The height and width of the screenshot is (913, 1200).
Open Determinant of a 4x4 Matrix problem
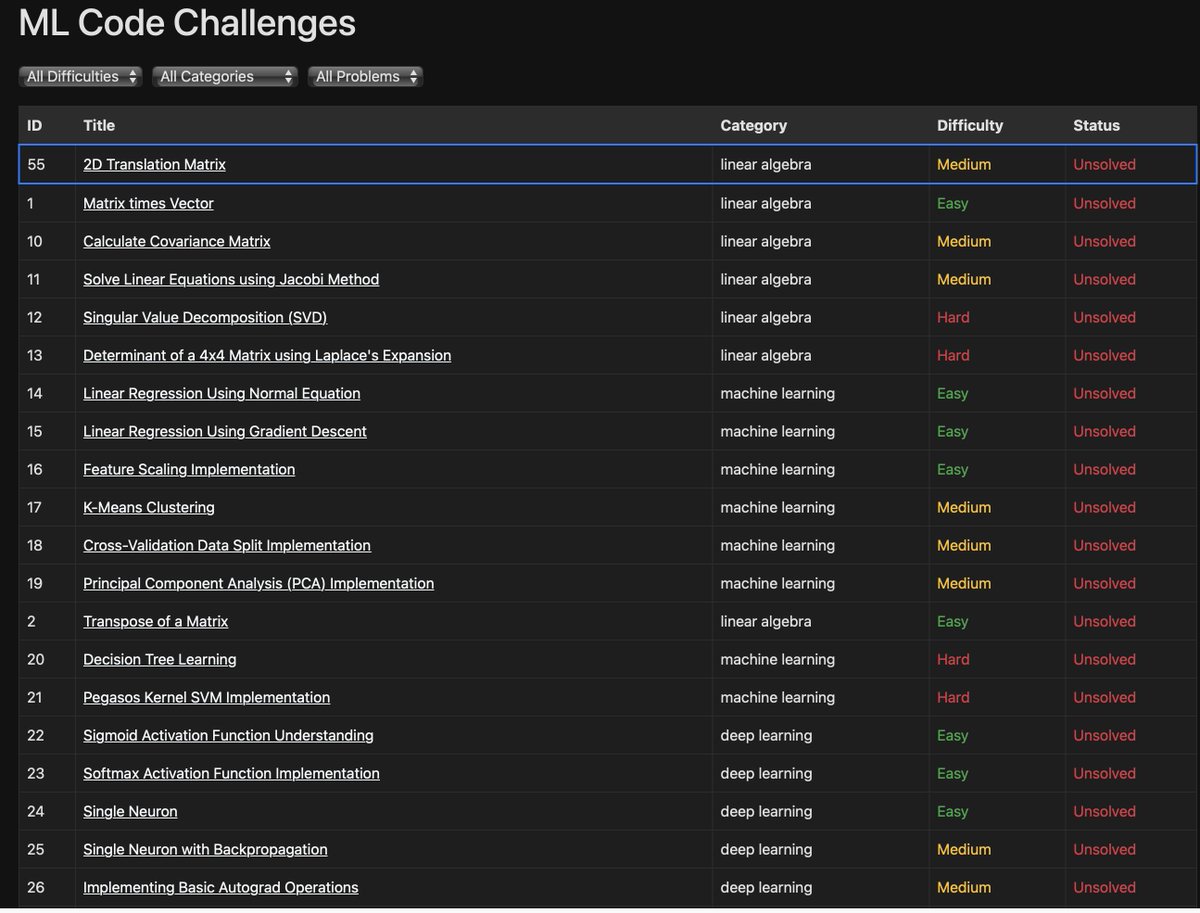click(267, 355)
